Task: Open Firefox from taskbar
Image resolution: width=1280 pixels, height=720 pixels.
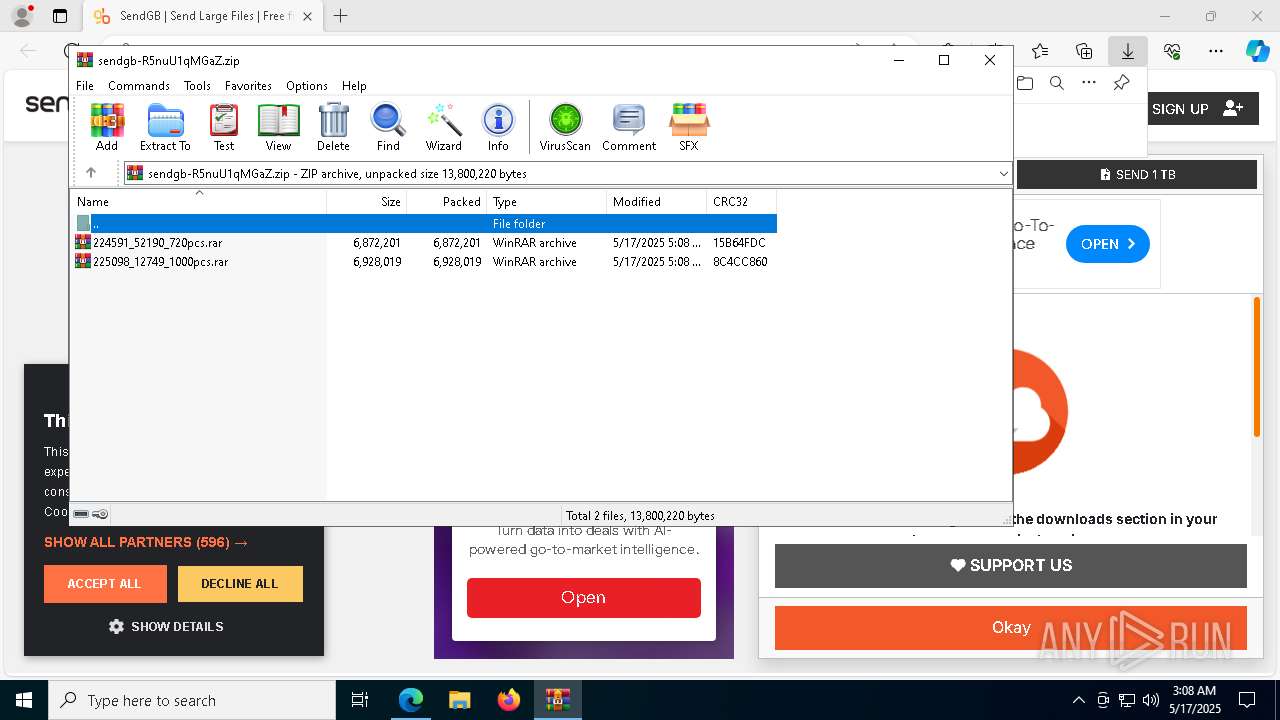Action: coord(508,700)
